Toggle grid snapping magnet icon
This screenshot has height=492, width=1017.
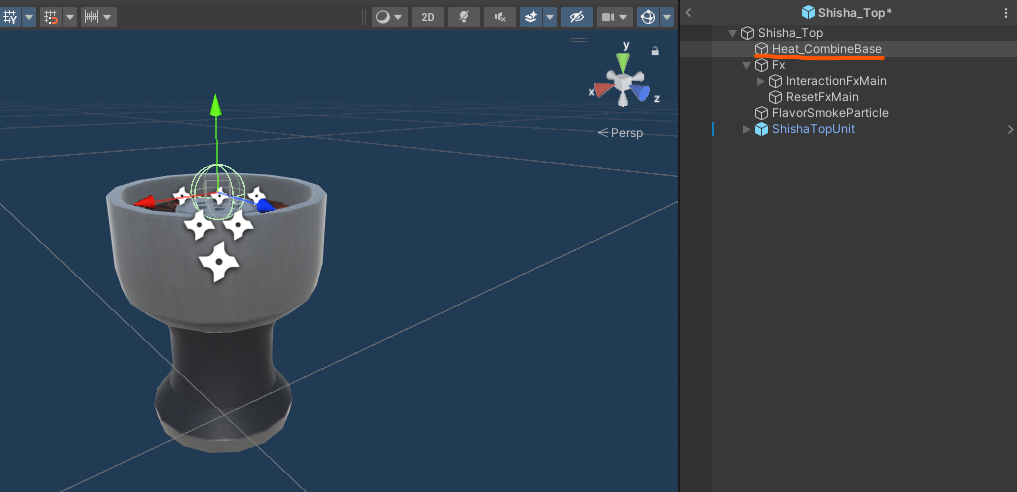(50, 18)
